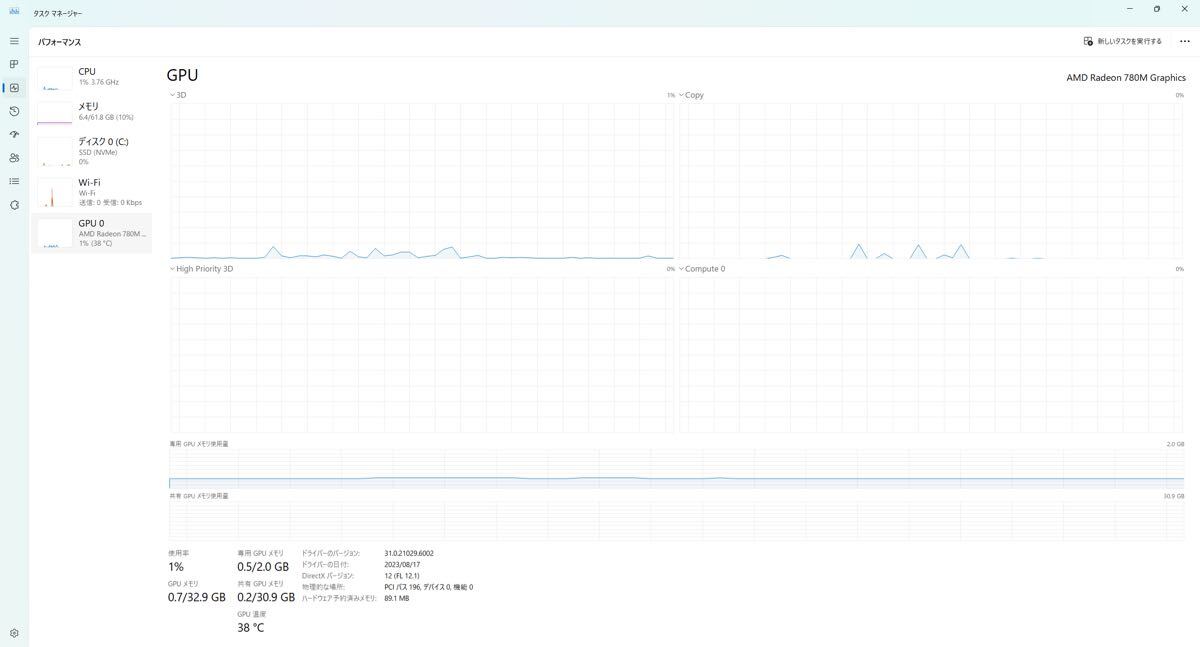Select the Wi-Fi performance item

[x=92, y=192]
